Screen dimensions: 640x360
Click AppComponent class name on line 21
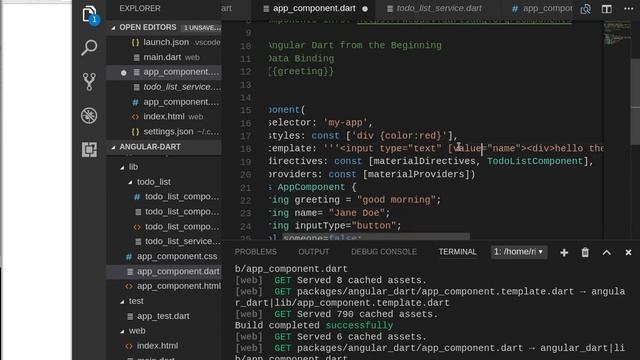[x=311, y=187]
